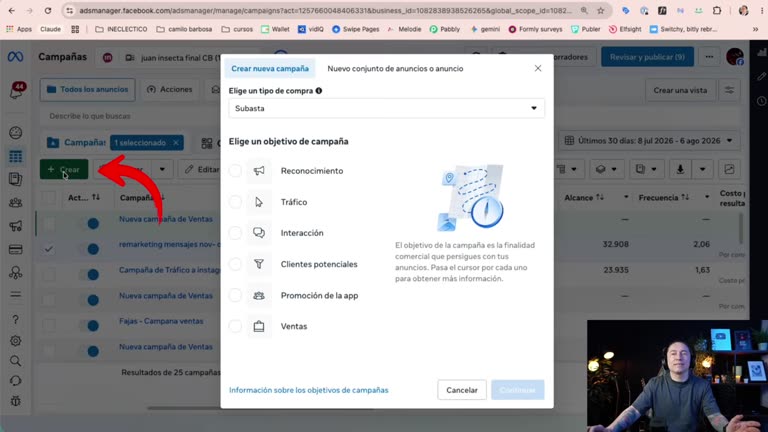This screenshot has height=432, width=768.
Task: Switch to Crear nueva campaña tab
Action: [270, 69]
